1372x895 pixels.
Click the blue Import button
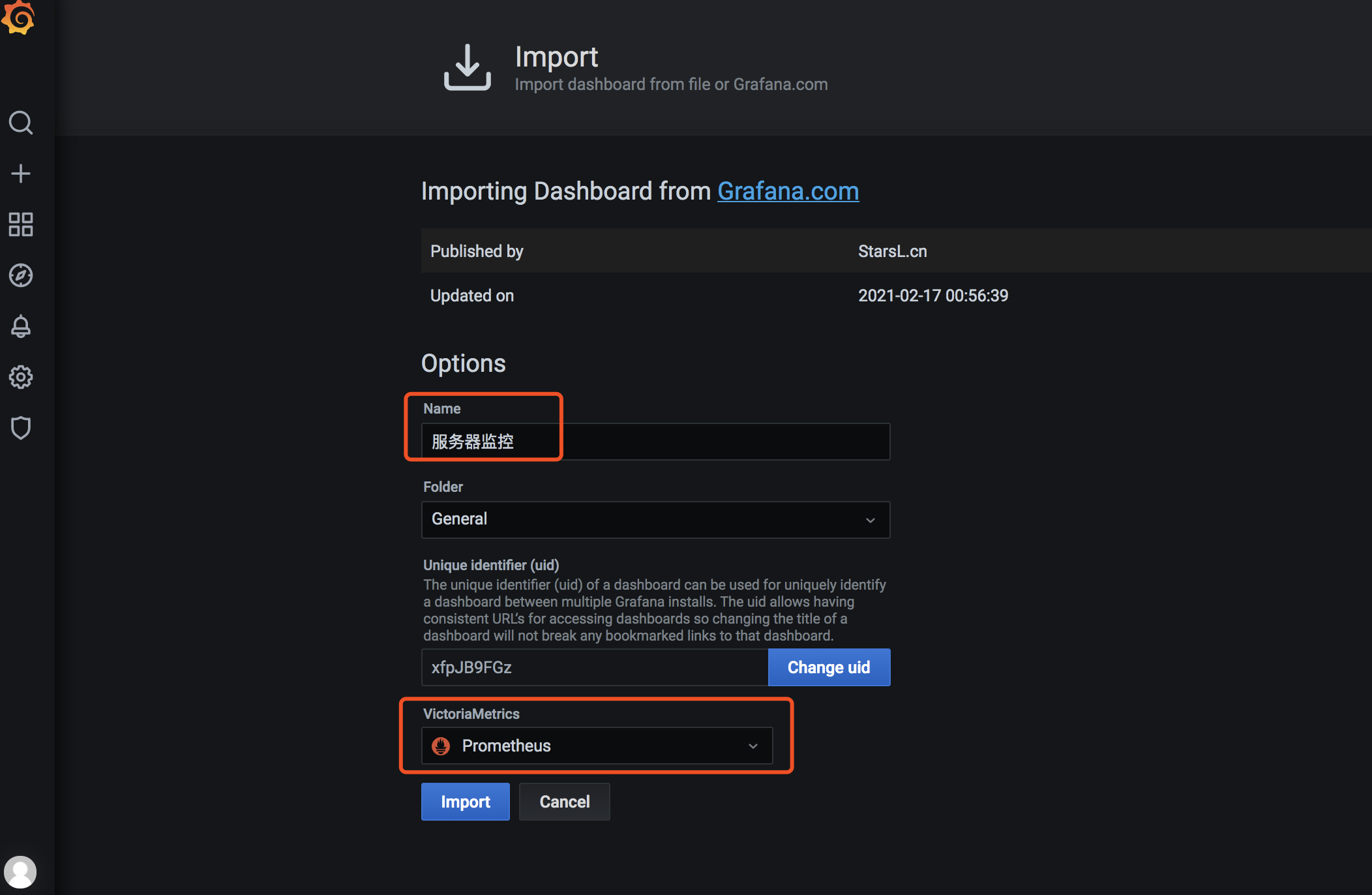tap(465, 802)
